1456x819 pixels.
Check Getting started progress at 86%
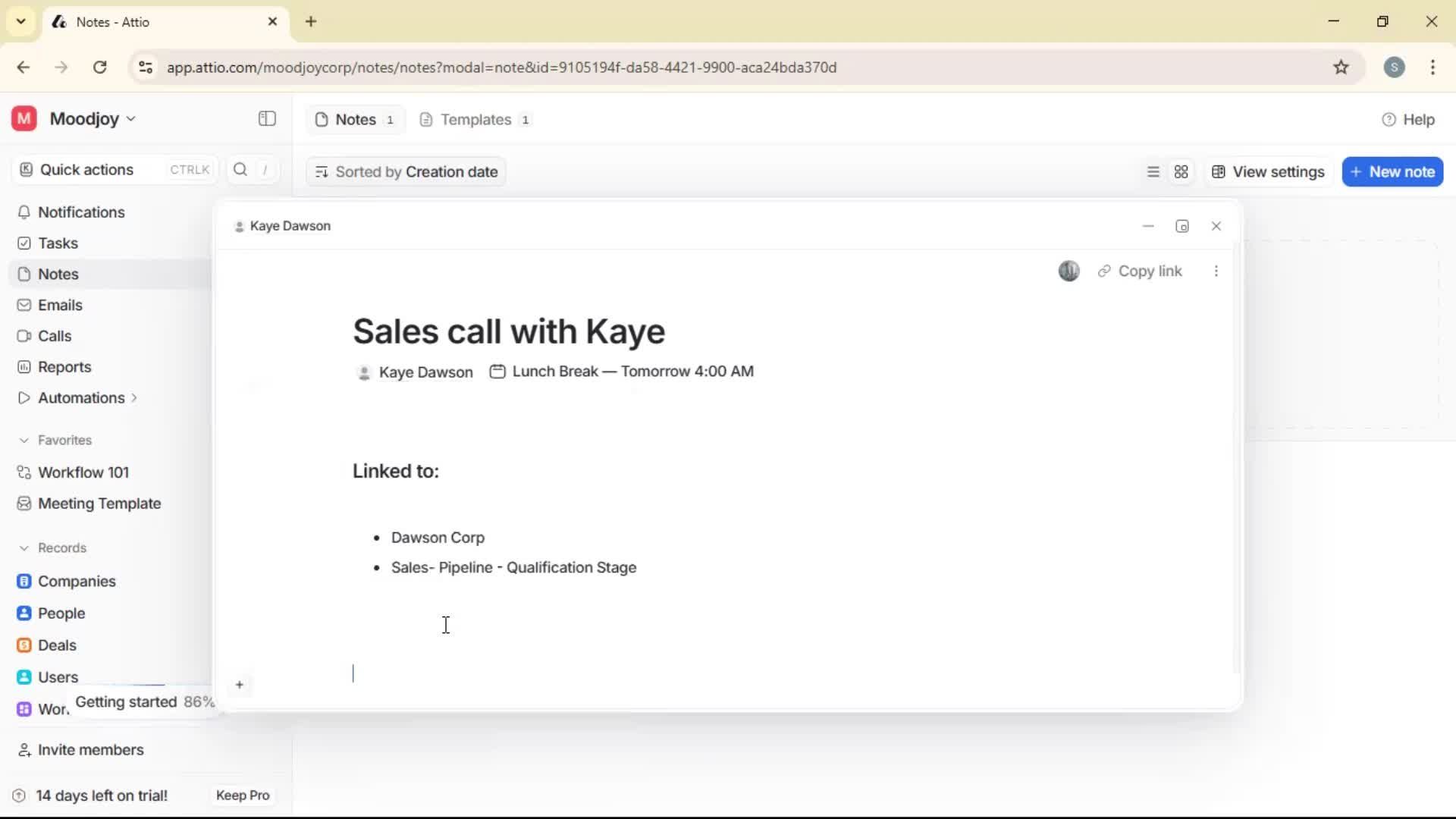pyautogui.click(x=145, y=701)
